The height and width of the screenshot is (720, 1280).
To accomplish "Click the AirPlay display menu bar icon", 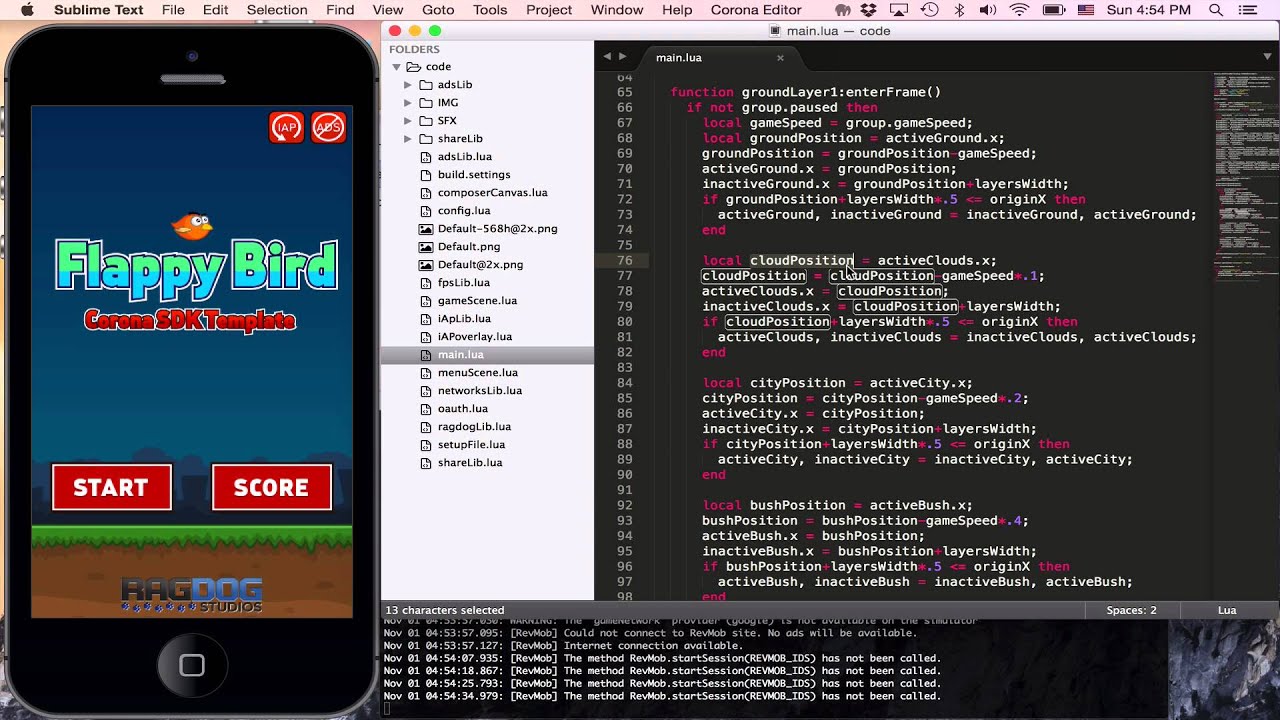I will (899, 10).
